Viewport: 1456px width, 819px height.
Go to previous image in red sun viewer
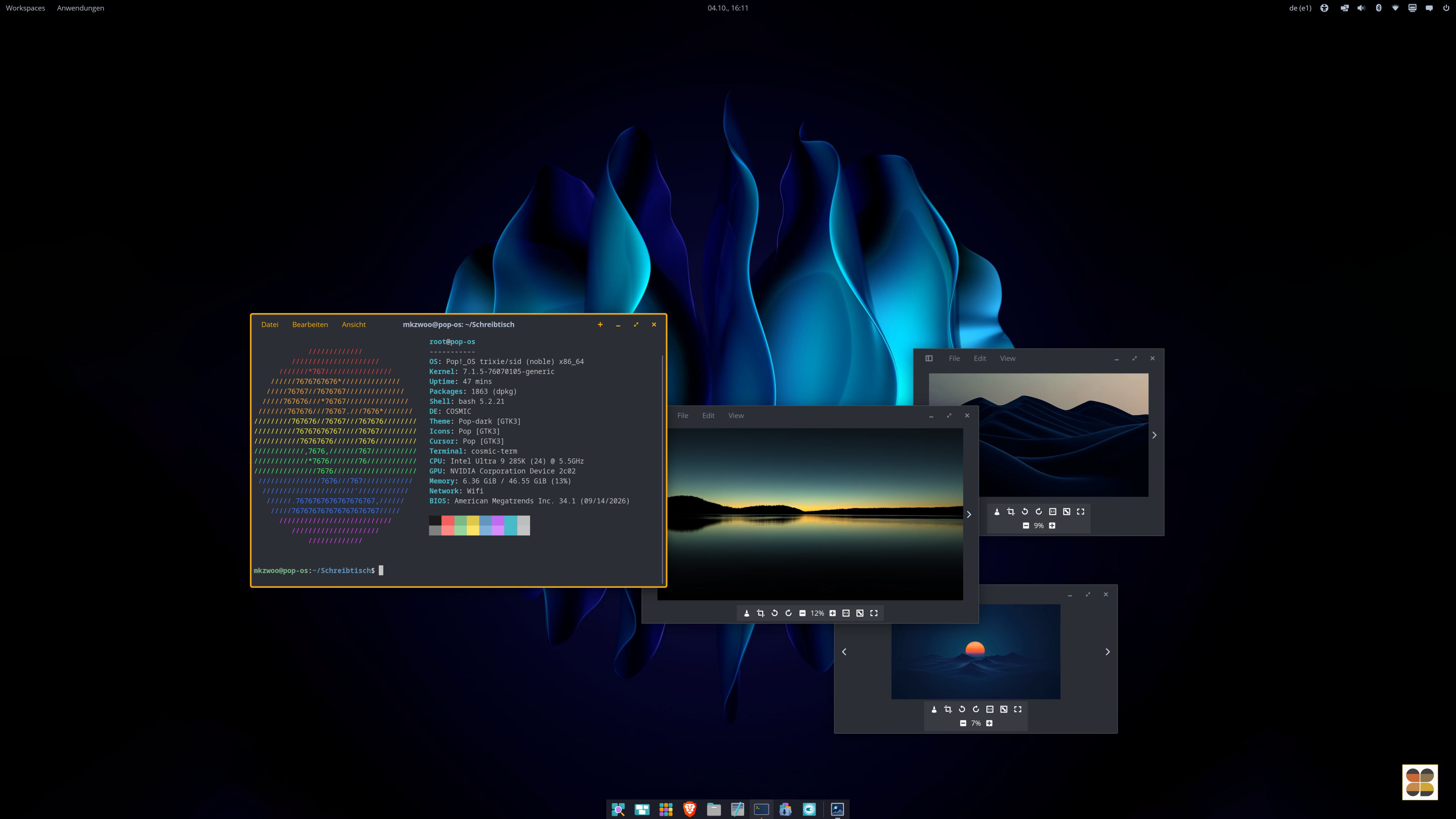[844, 652]
